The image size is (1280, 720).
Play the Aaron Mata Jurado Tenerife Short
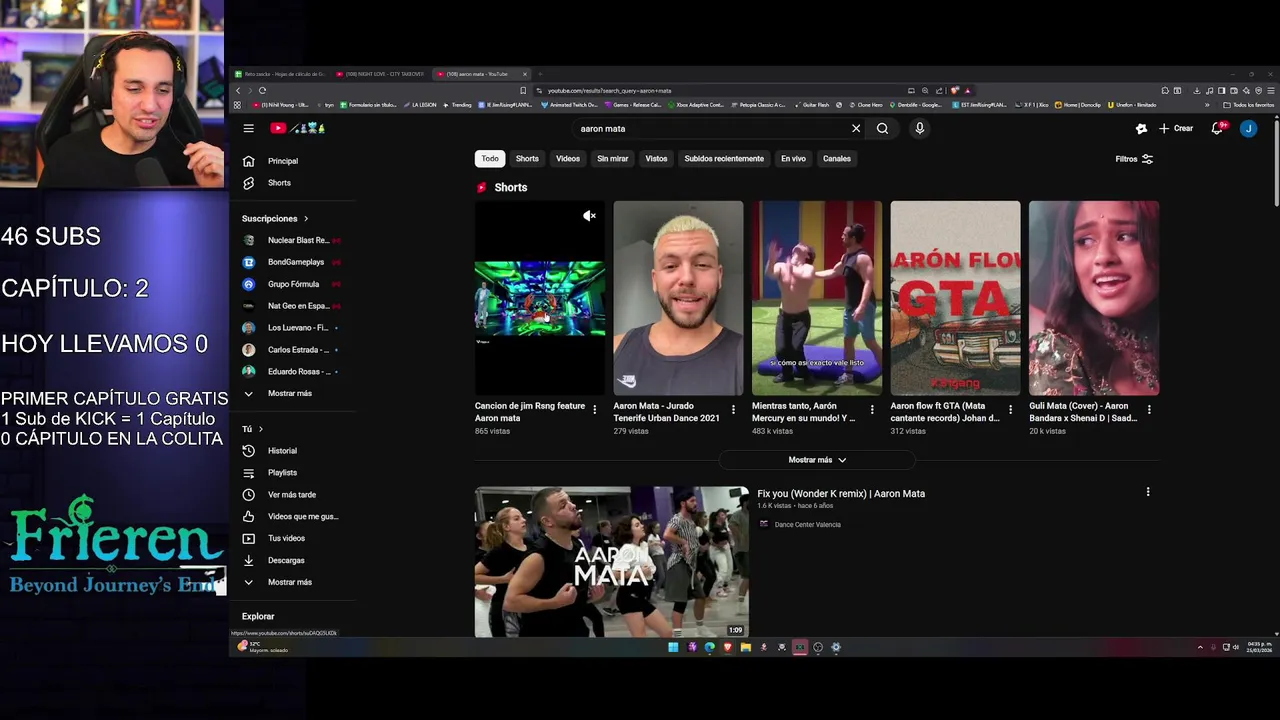[678, 298]
